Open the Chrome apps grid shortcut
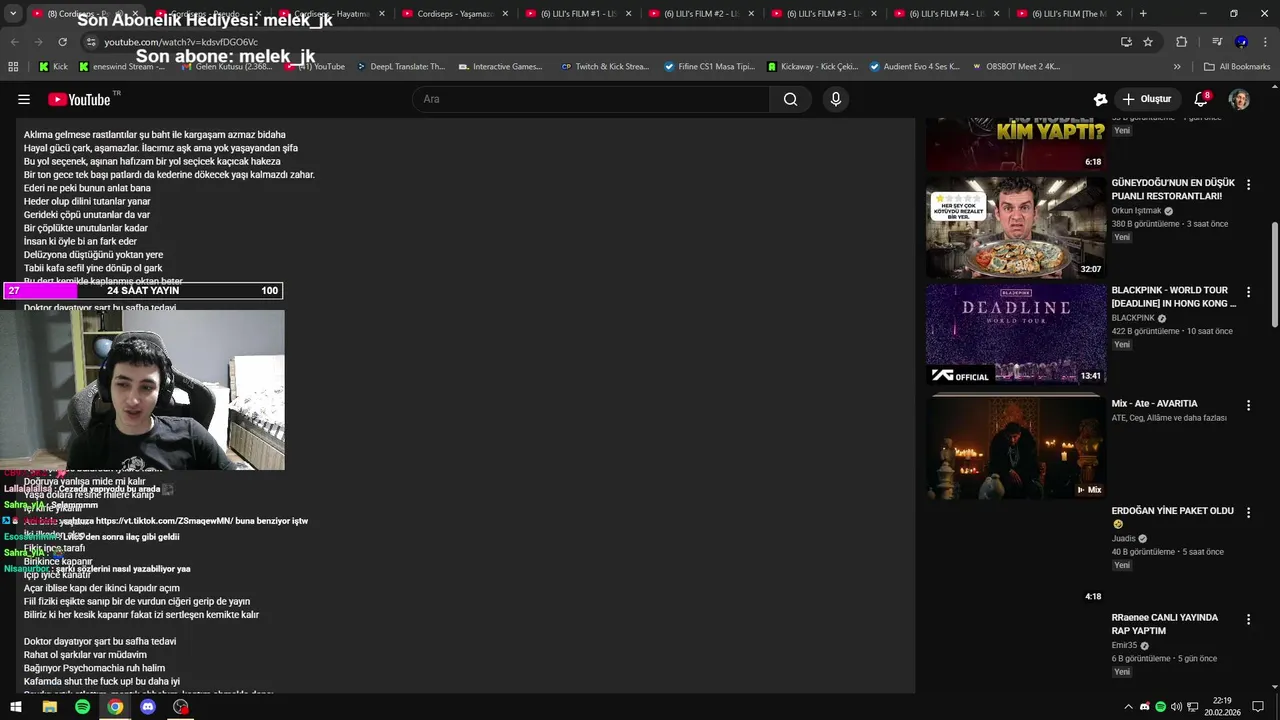 click(x=13, y=67)
